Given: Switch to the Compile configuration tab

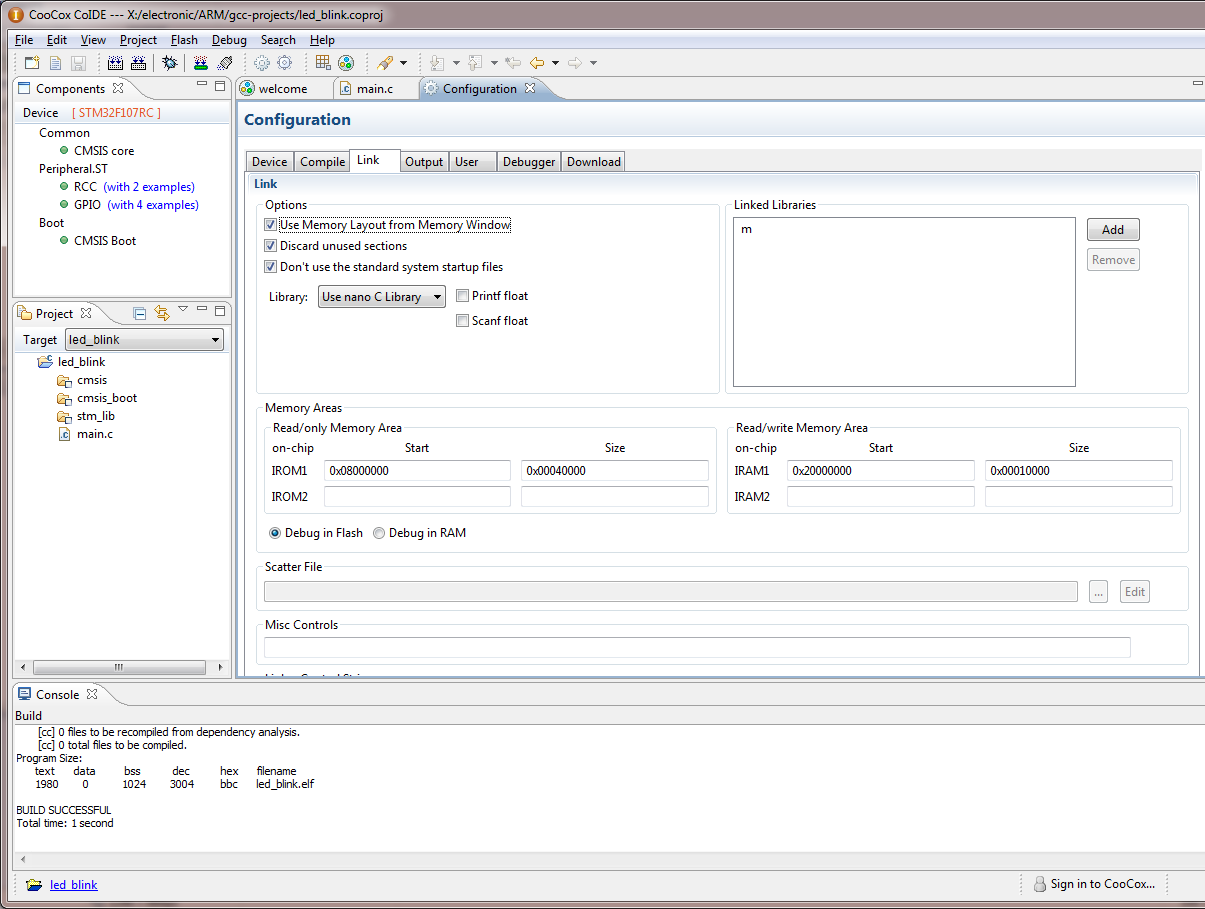Looking at the screenshot, I should [x=322, y=162].
